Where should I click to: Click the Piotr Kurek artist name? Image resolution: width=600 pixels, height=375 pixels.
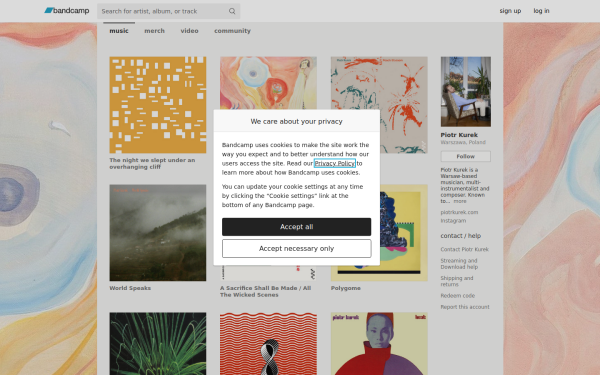click(x=459, y=135)
